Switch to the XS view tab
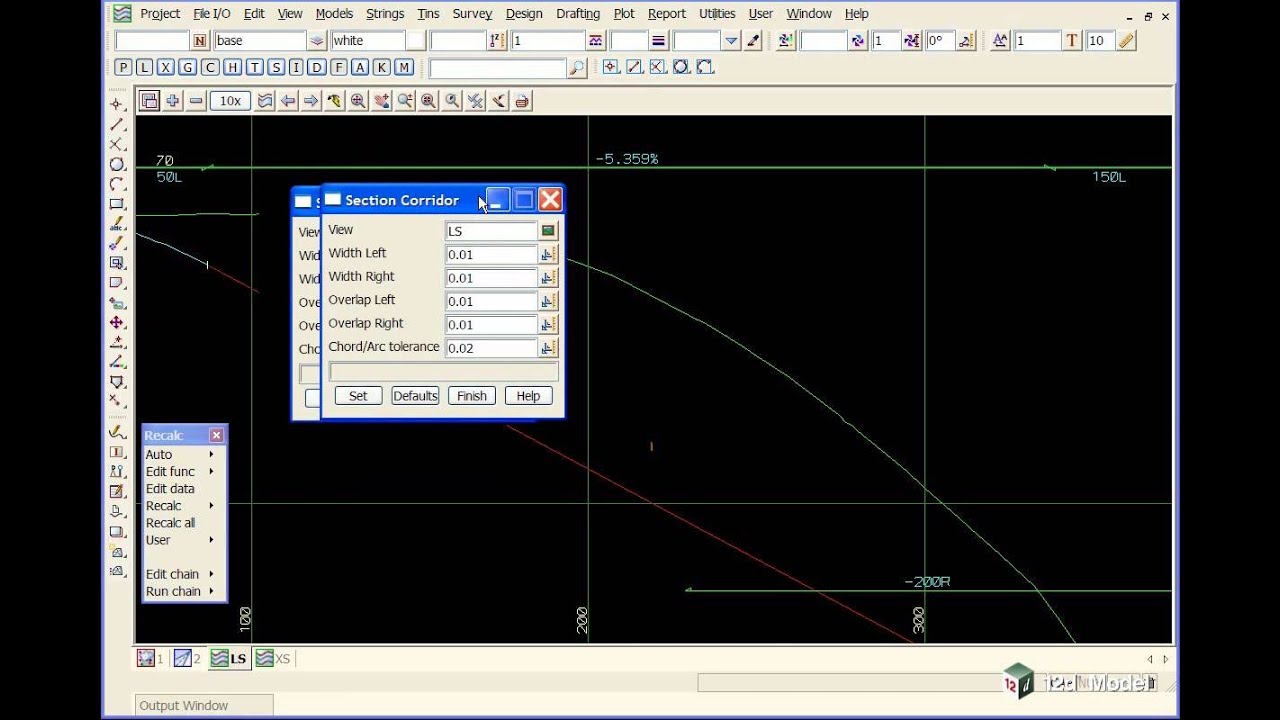This screenshot has width=1280, height=720. (273, 658)
